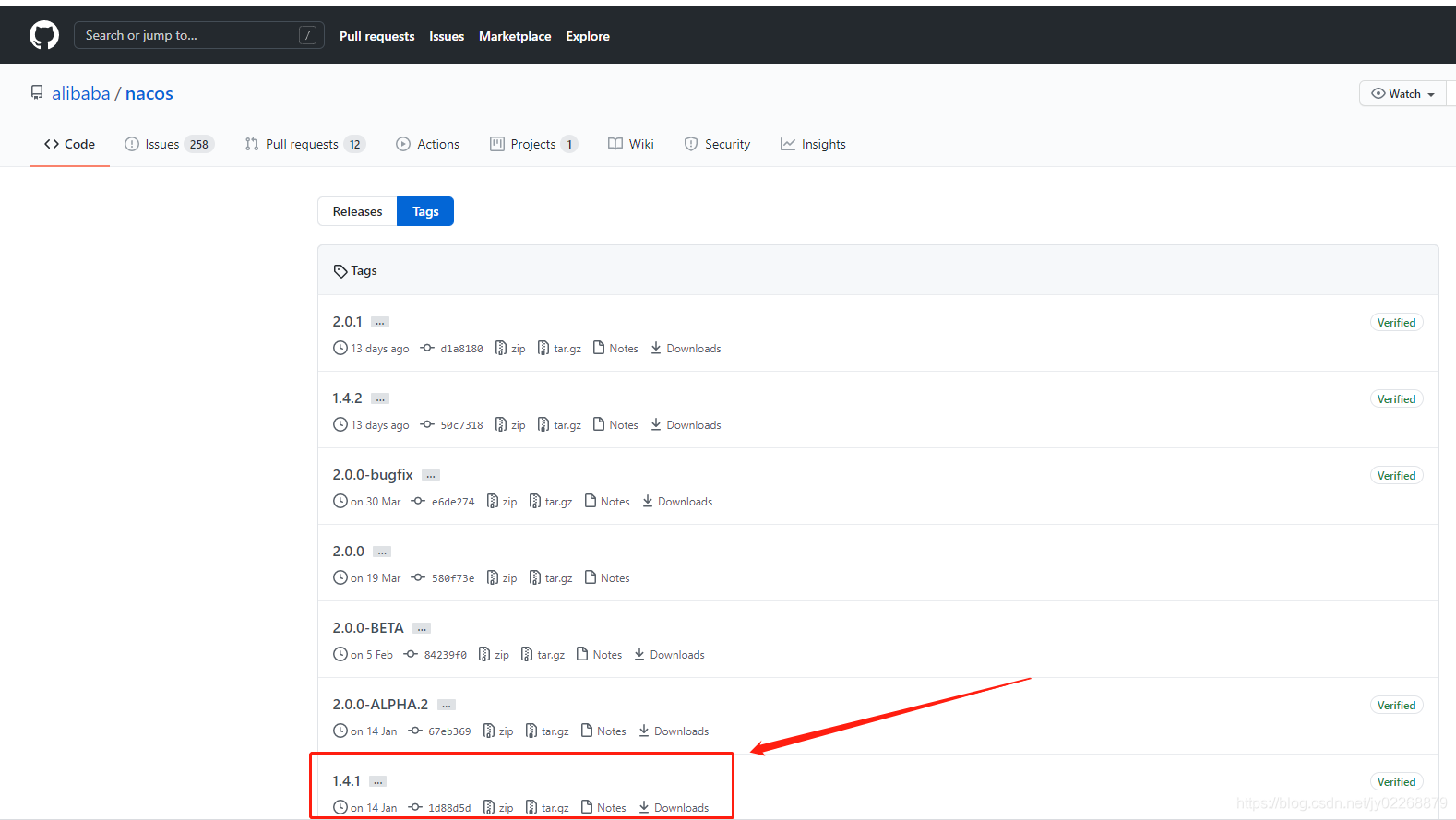Click download arrow icon for tag 1.4.2

[656, 424]
